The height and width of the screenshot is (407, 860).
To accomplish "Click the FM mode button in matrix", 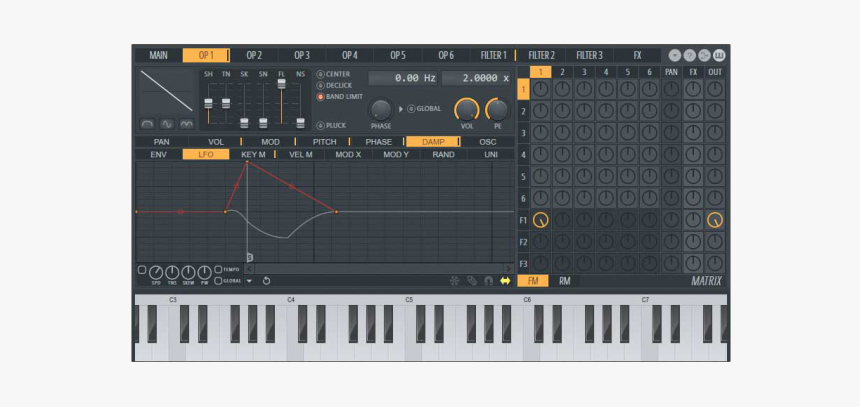I will [x=534, y=281].
